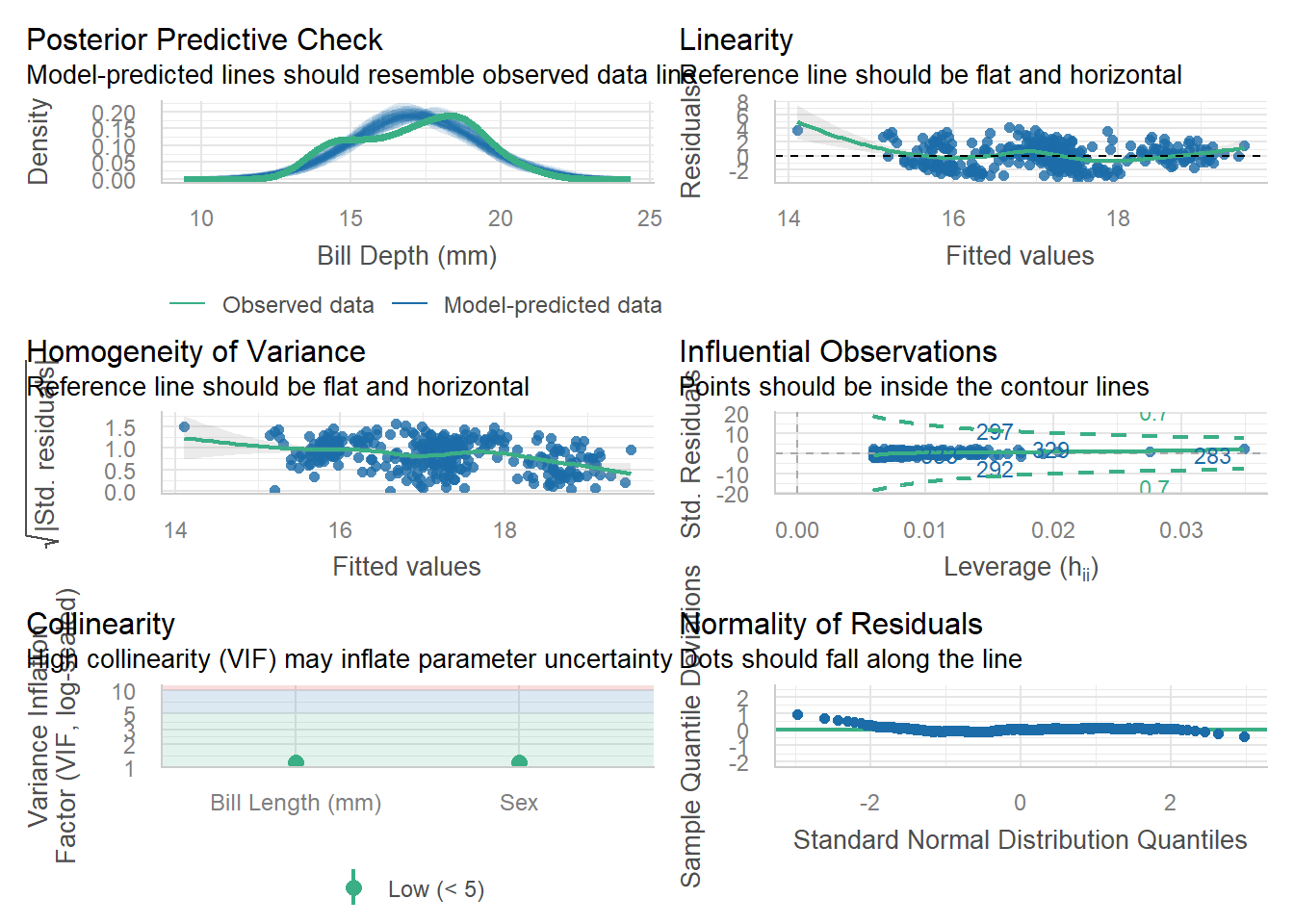
Task: Click the Observed data legend label
Action: click(x=298, y=305)
